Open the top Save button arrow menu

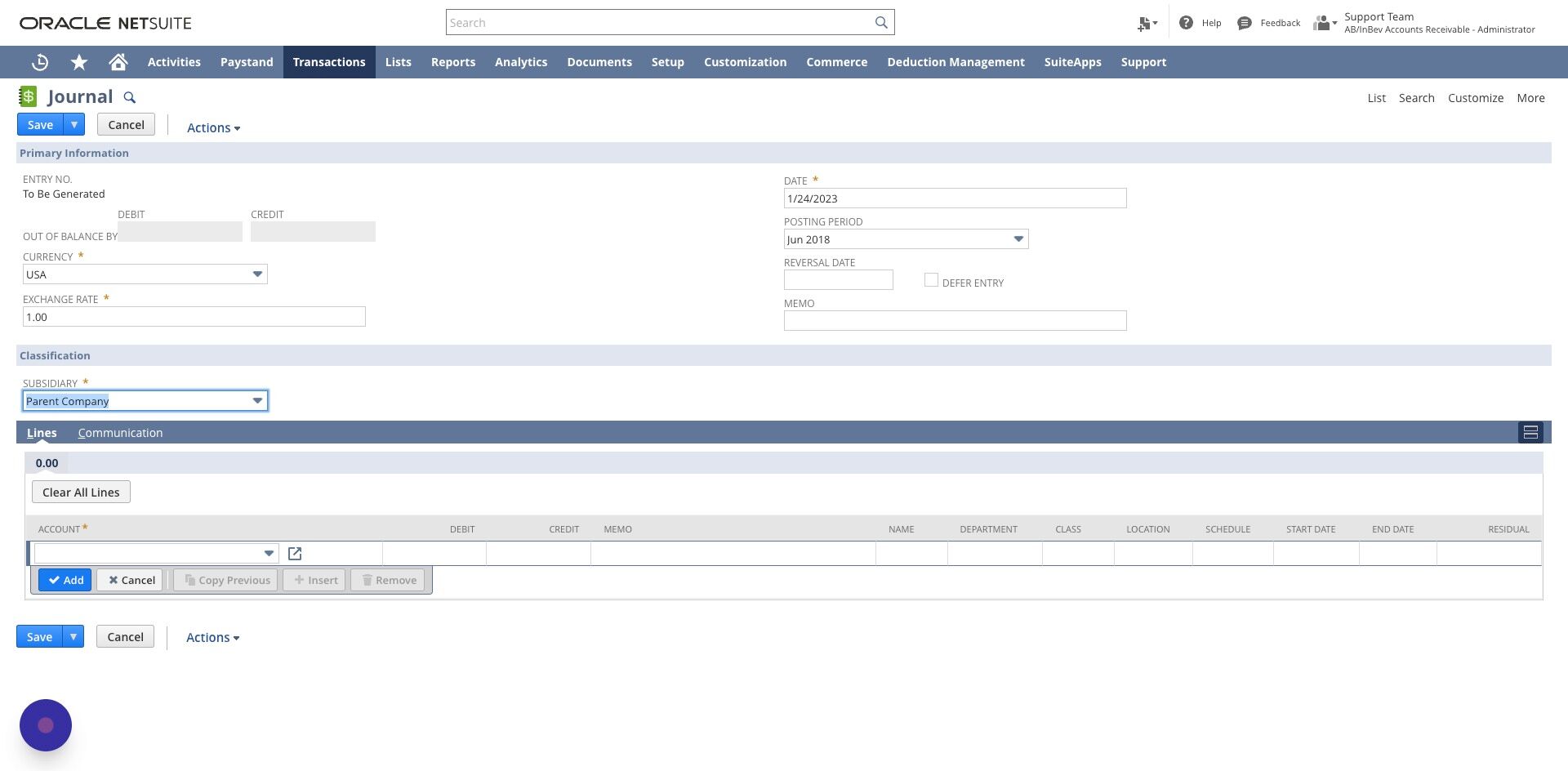pyautogui.click(x=74, y=125)
